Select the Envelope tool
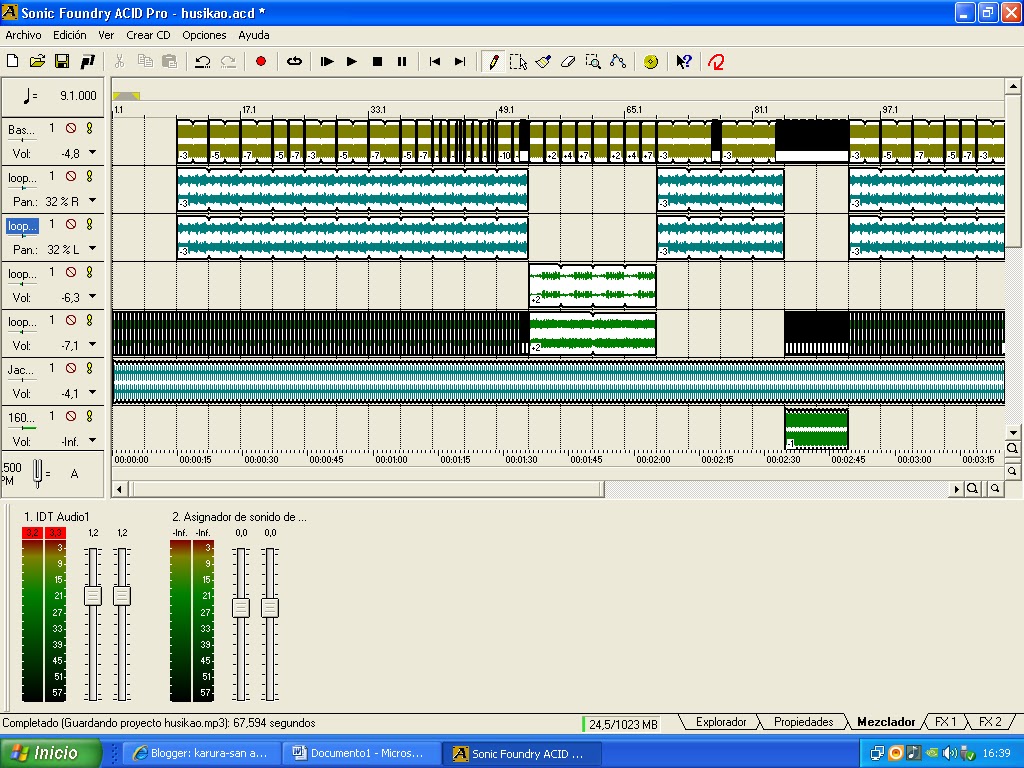 tap(618, 61)
